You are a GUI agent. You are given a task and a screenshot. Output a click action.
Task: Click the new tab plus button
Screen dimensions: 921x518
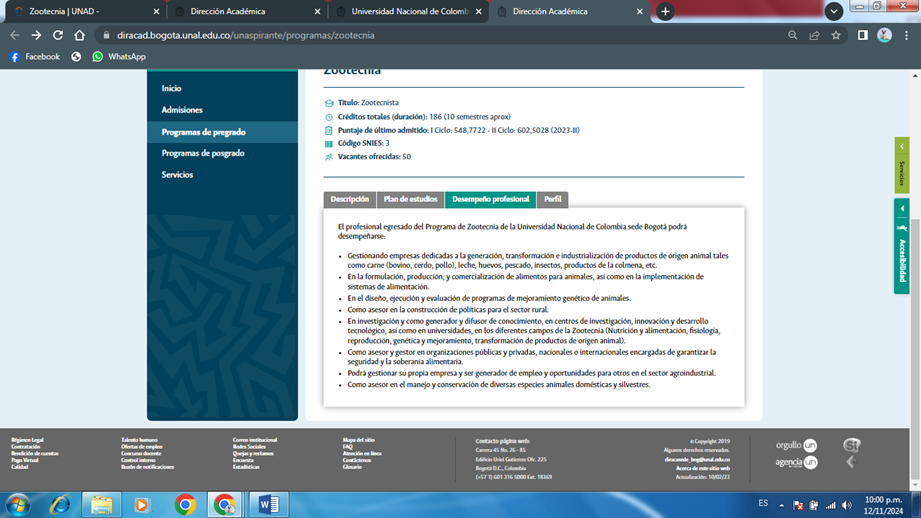(x=665, y=12)
